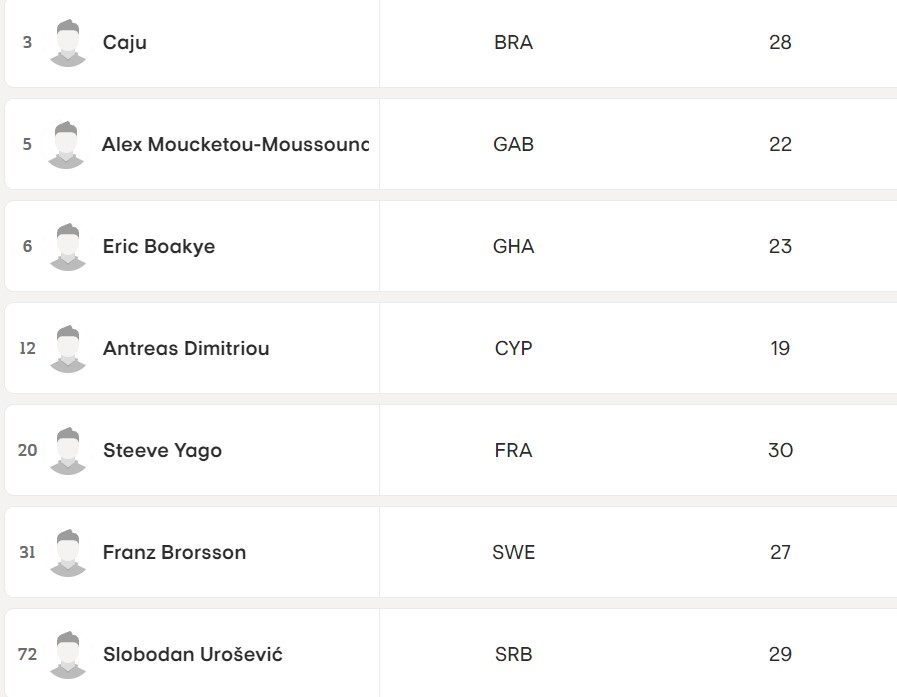The width and height of the screenshot is (897, 697).
Task: Click Antreas Dimitriou's avatar icon
Action: [67, 349]
